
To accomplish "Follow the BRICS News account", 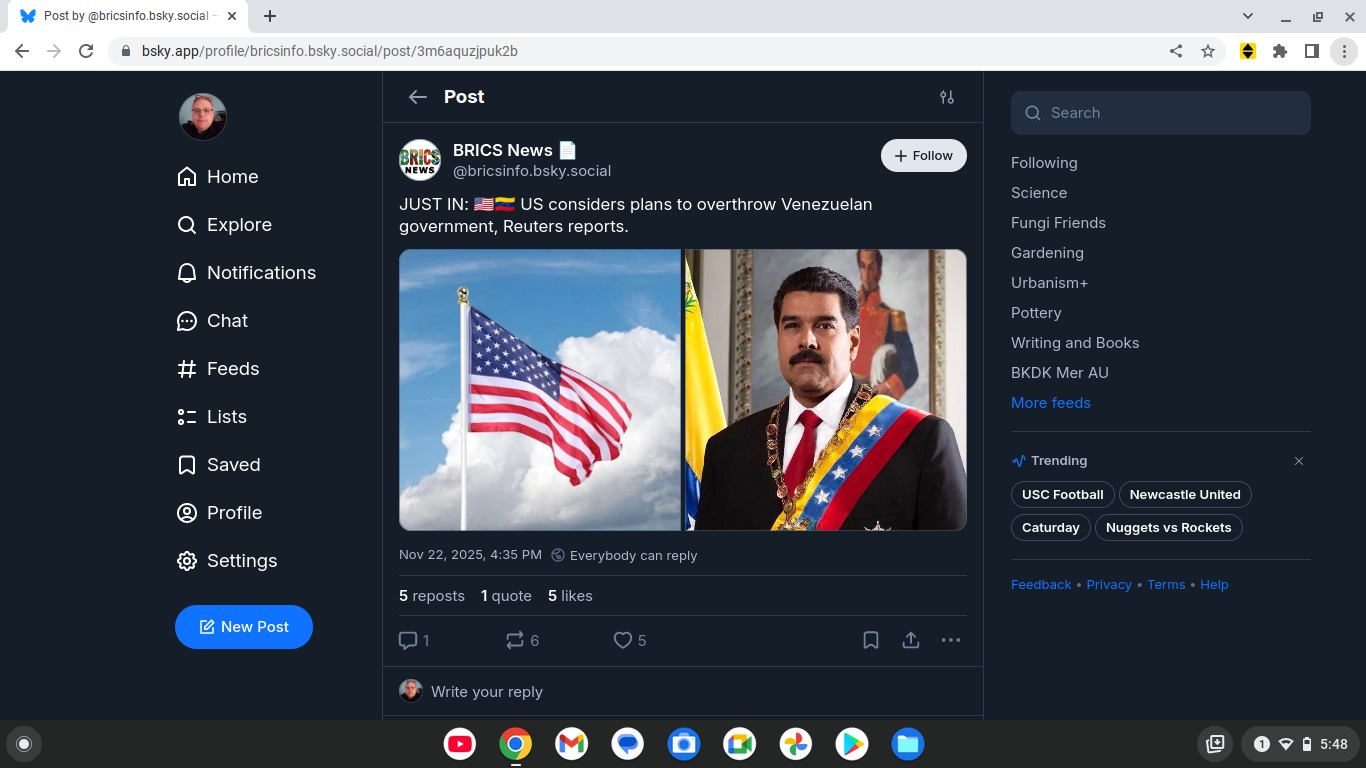I will pos(923,156).
